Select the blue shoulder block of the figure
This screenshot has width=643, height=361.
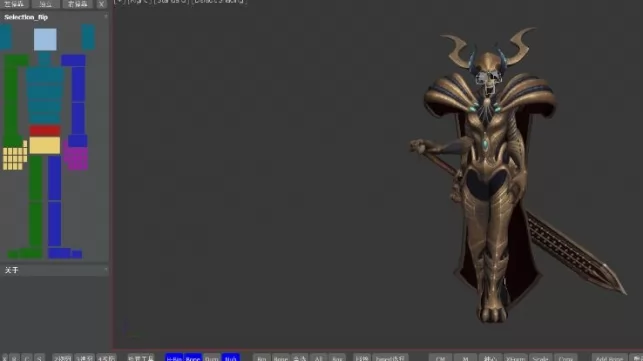(x=73, y=60)
